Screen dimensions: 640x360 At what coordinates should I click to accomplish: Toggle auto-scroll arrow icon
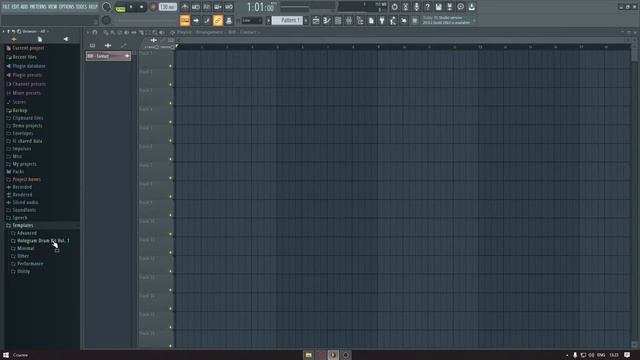click(196, 20)
